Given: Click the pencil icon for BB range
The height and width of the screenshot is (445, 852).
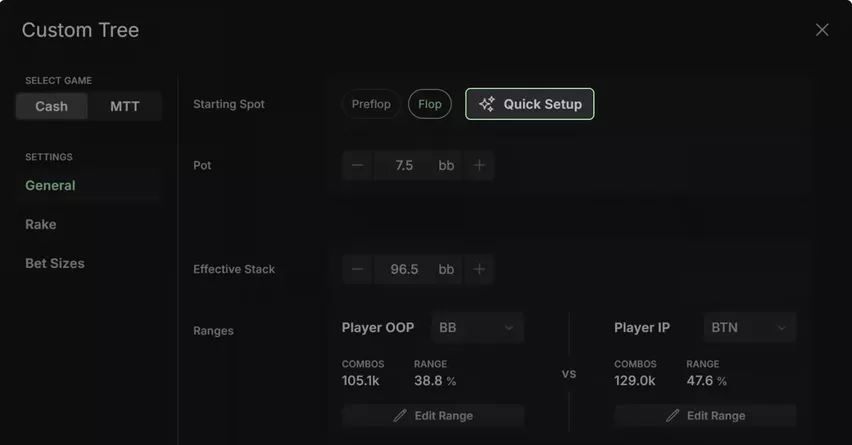Looking at the screenshot, I should 400,416.
